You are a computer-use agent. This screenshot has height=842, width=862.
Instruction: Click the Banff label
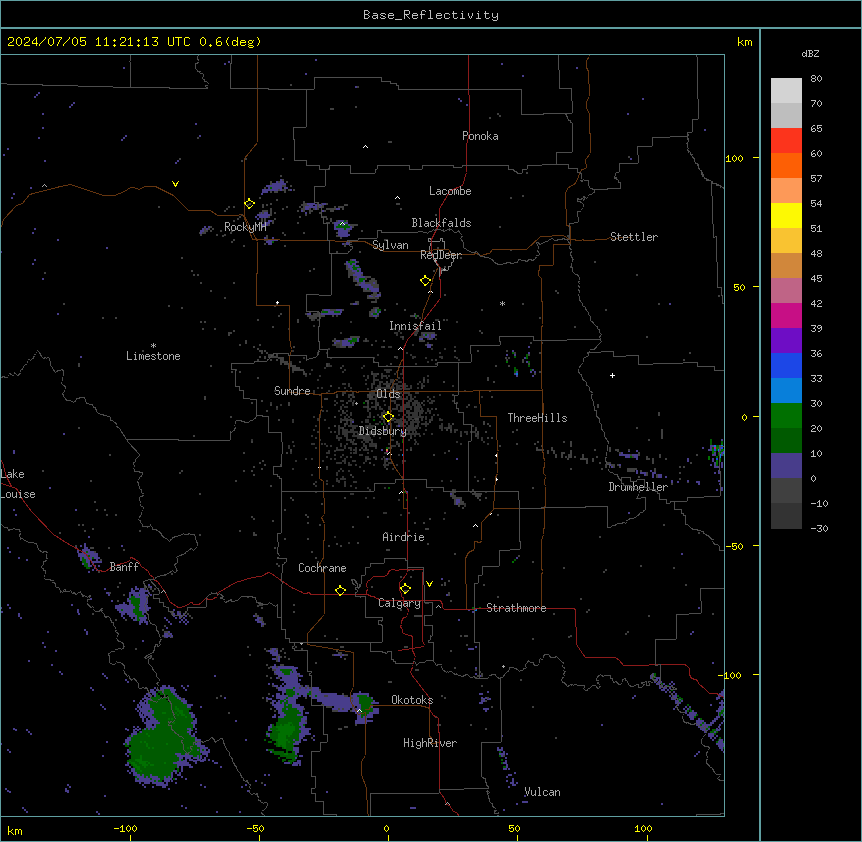click(x=124, y=567)
